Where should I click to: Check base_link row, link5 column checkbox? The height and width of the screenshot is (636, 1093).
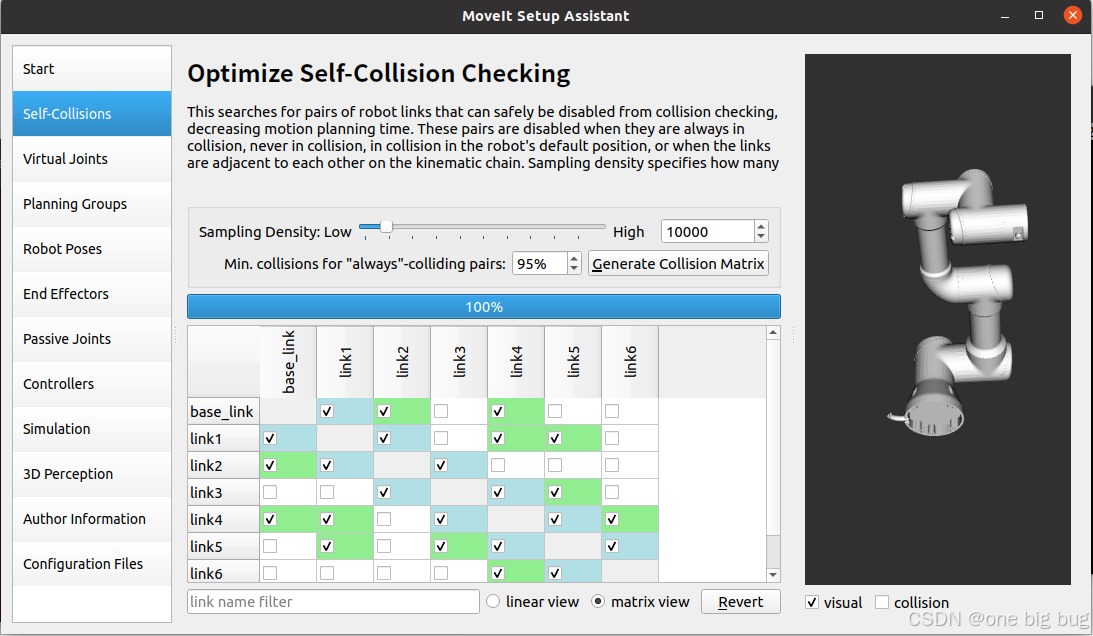(x=555, y=411)
